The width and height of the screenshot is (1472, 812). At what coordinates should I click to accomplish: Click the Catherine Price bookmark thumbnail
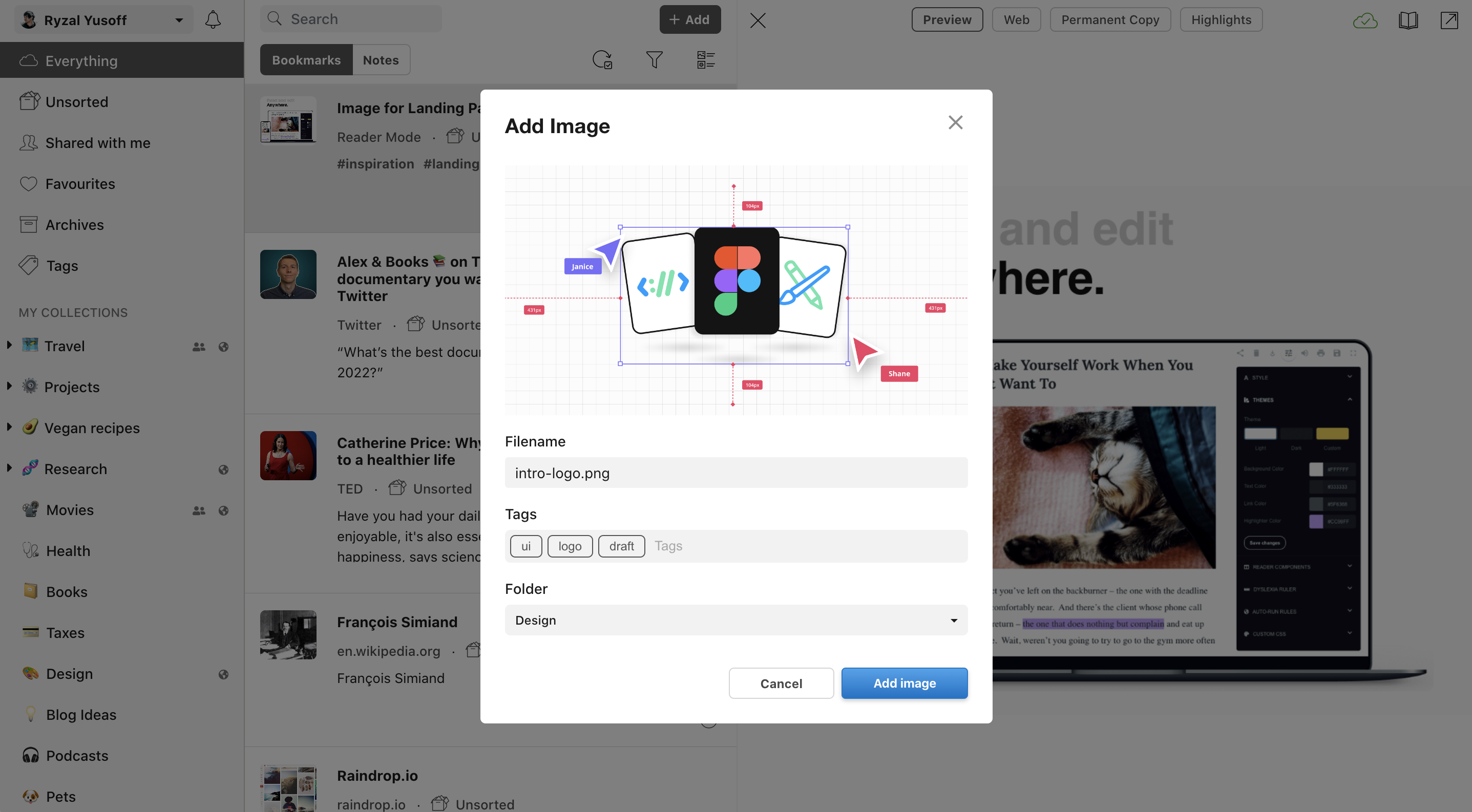(288, 455)
